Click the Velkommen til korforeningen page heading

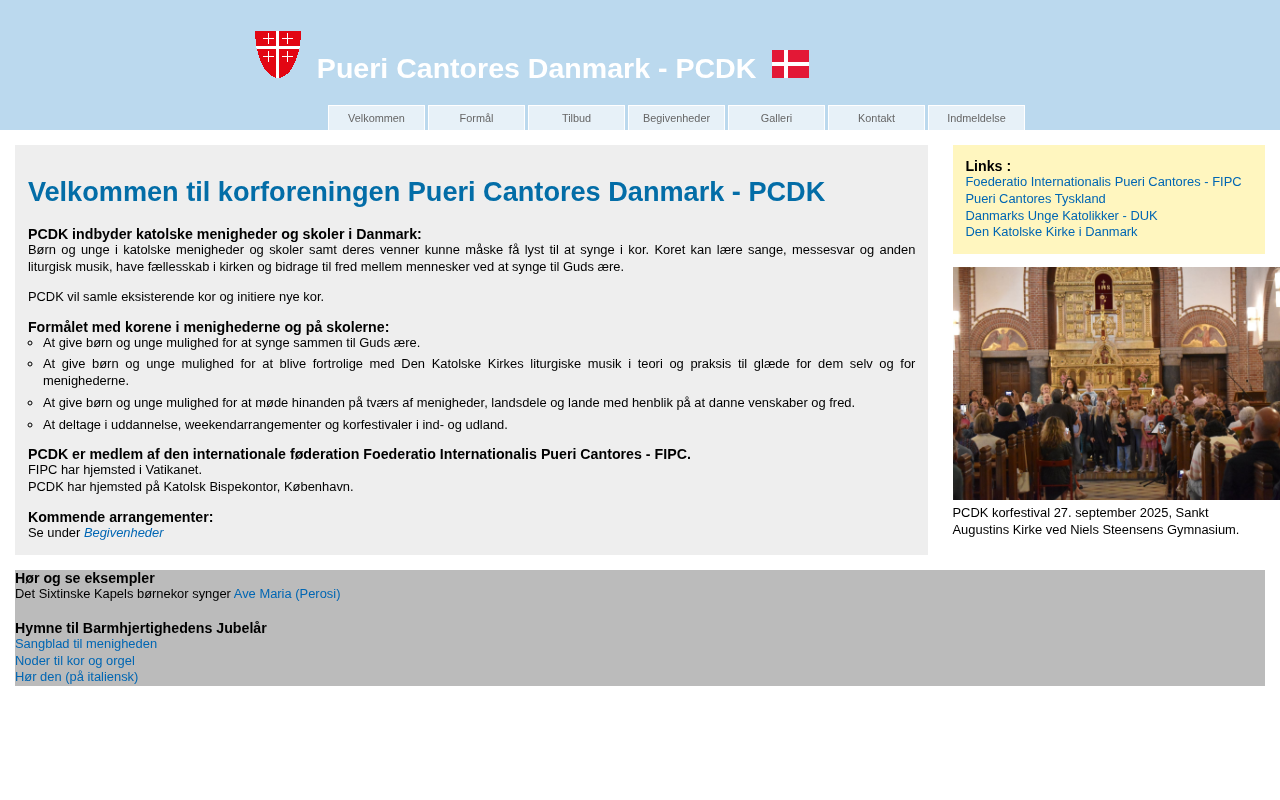[x=427, y=192]
